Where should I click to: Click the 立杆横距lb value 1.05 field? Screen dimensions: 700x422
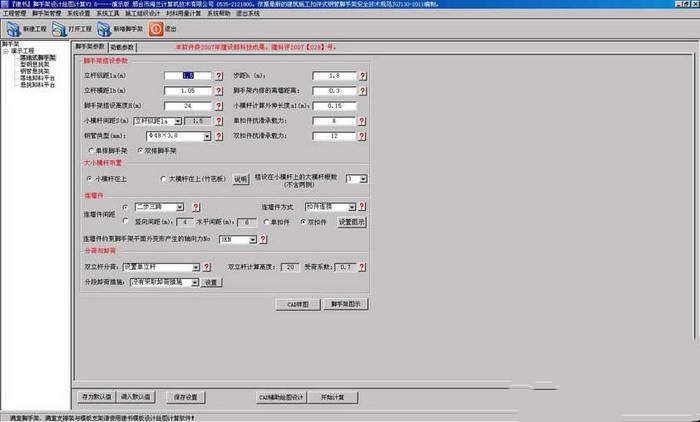[188, 91]
